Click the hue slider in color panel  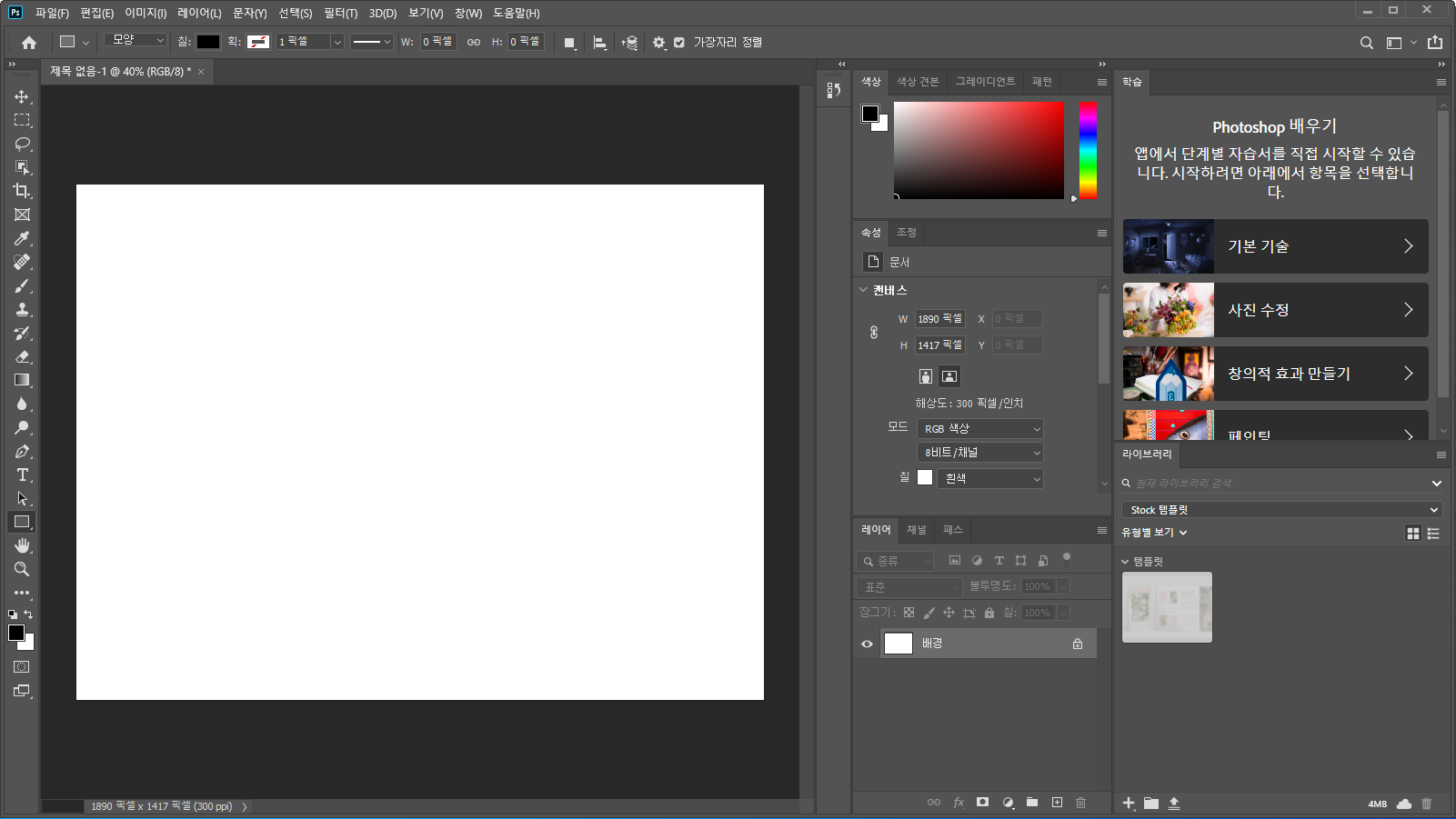click(1088, 150)
